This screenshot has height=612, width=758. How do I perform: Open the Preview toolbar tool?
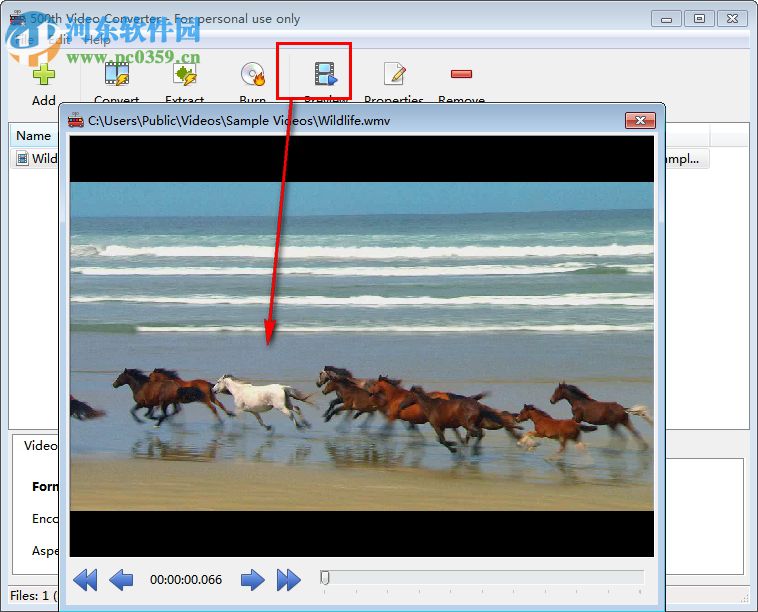click(326, 73)
